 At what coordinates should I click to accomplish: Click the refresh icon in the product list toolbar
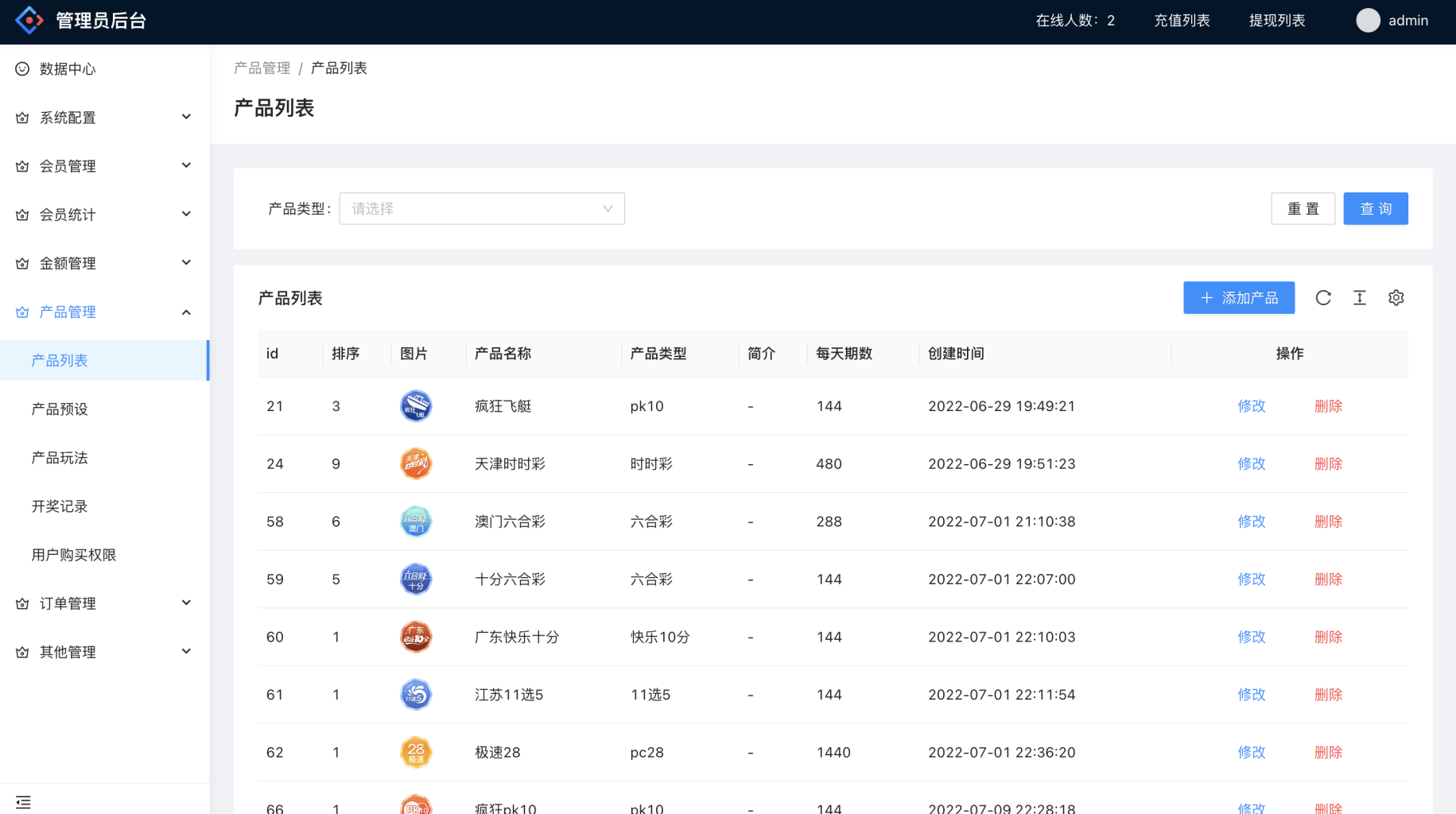click(x=1323, y=297)
